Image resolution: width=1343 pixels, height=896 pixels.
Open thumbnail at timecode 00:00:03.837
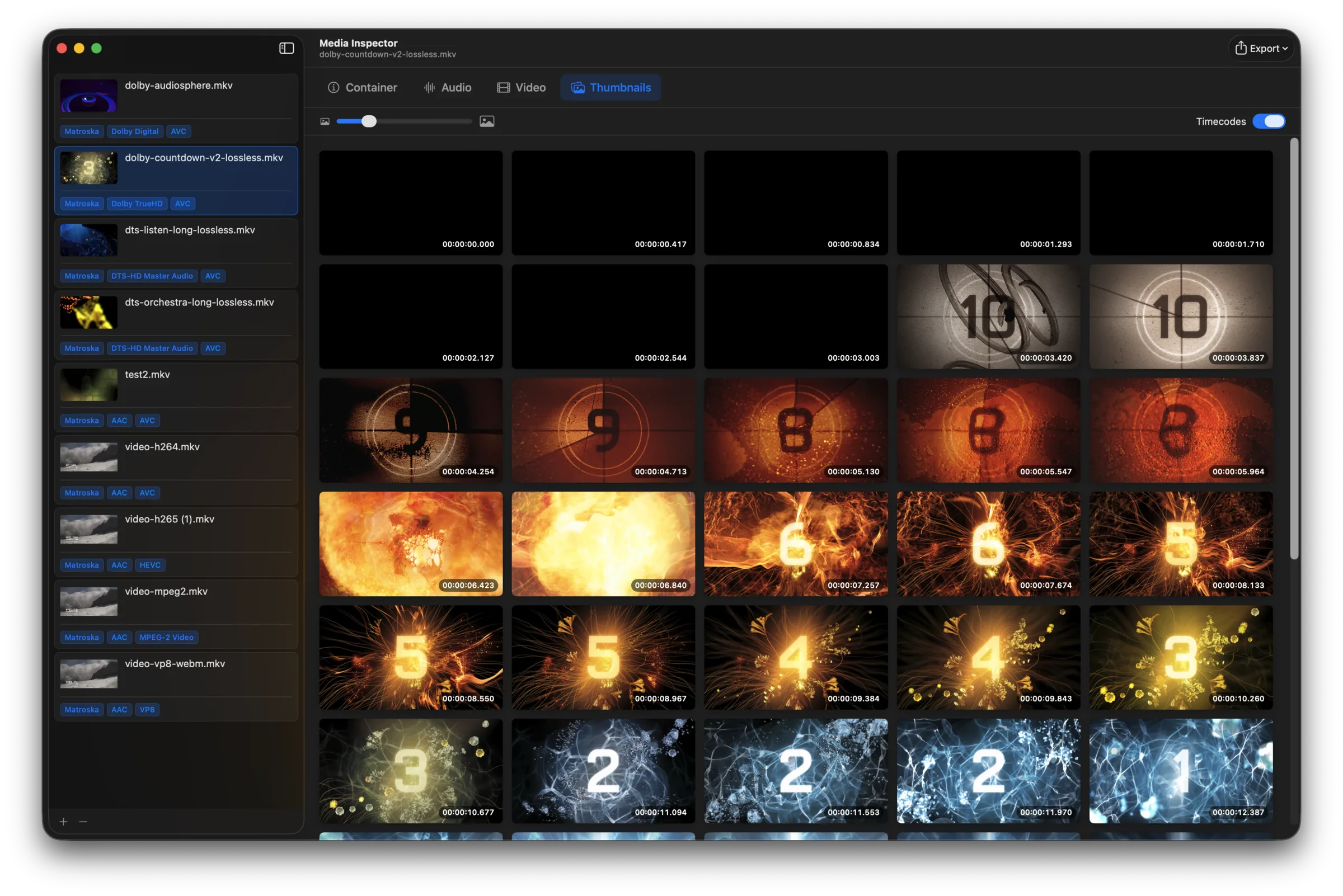[x=1181, y=317]
